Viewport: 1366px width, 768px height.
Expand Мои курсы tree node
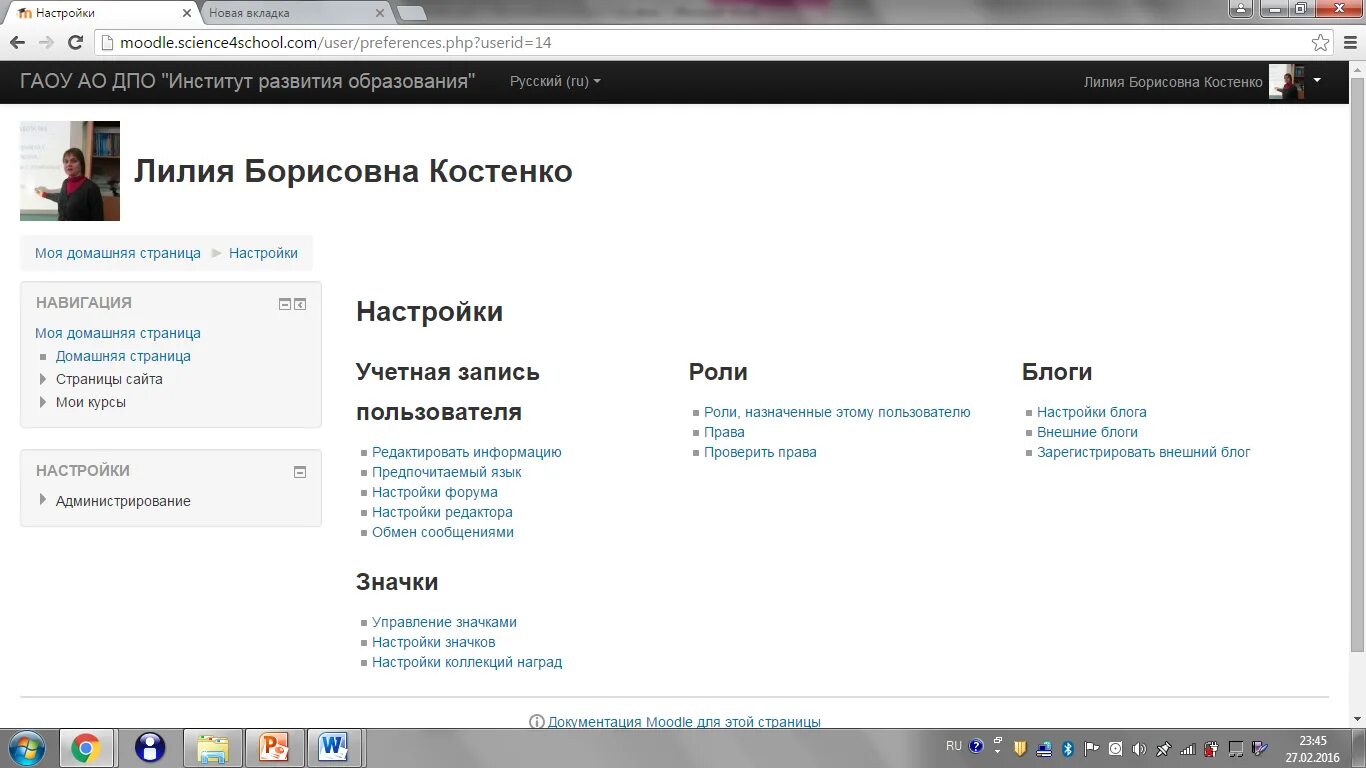pyautogui.click(x=43, y=402)
